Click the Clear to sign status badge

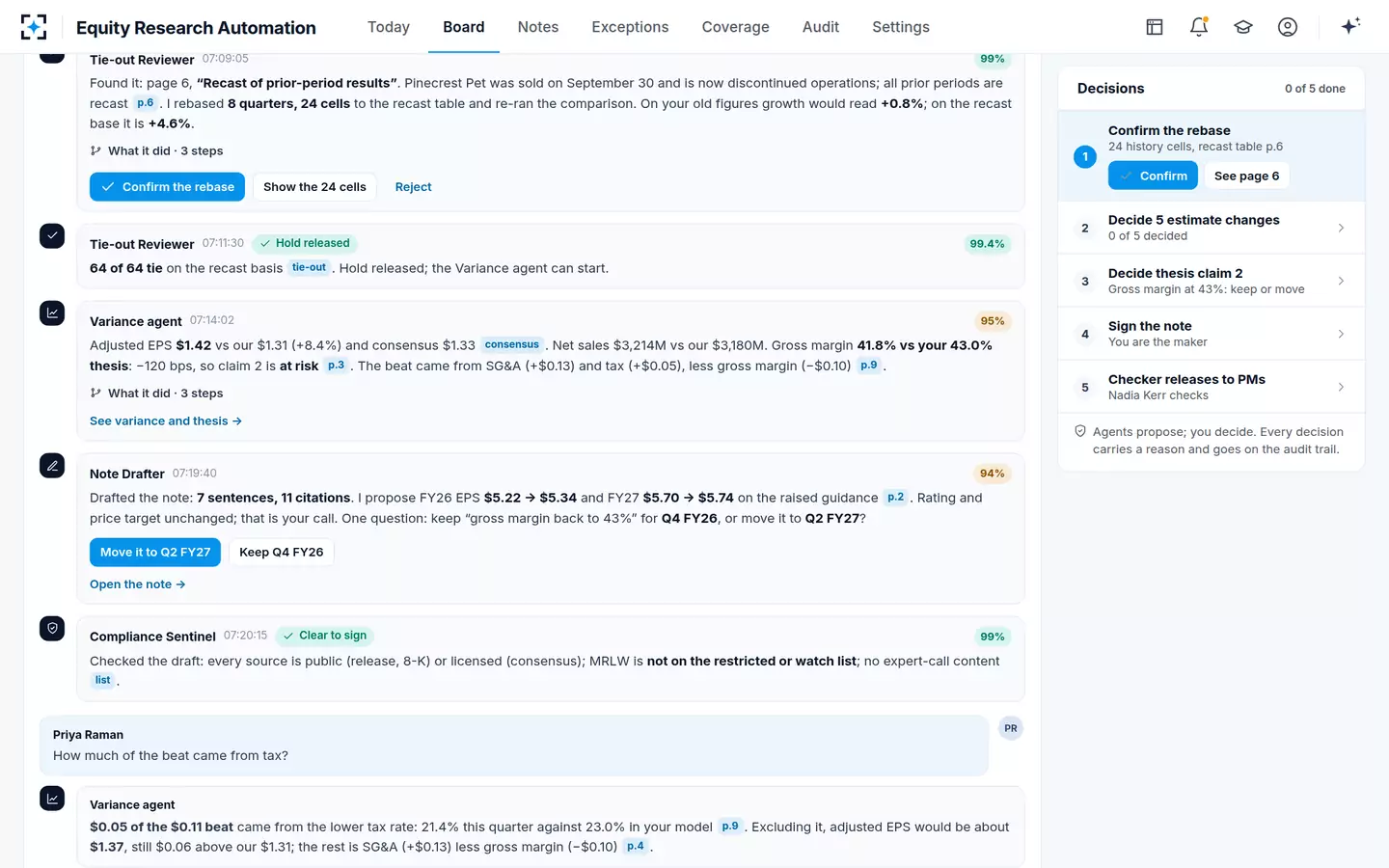point(325,636)
